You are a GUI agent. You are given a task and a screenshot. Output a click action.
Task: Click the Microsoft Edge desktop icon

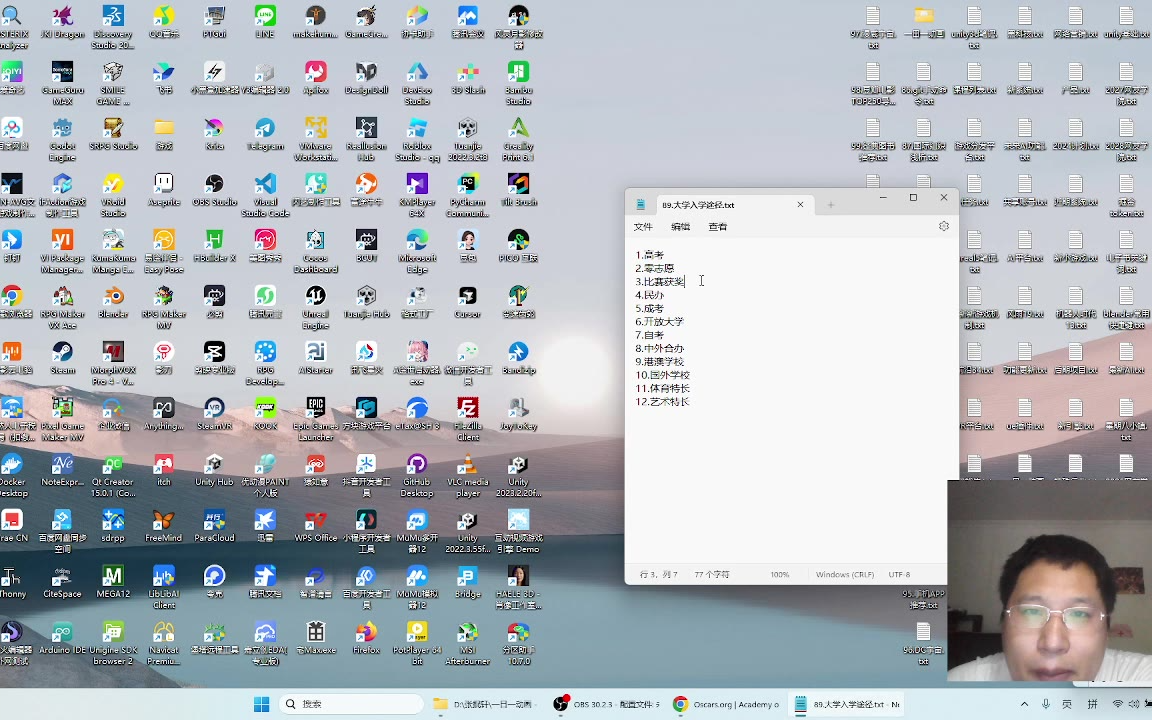point(417,251)
